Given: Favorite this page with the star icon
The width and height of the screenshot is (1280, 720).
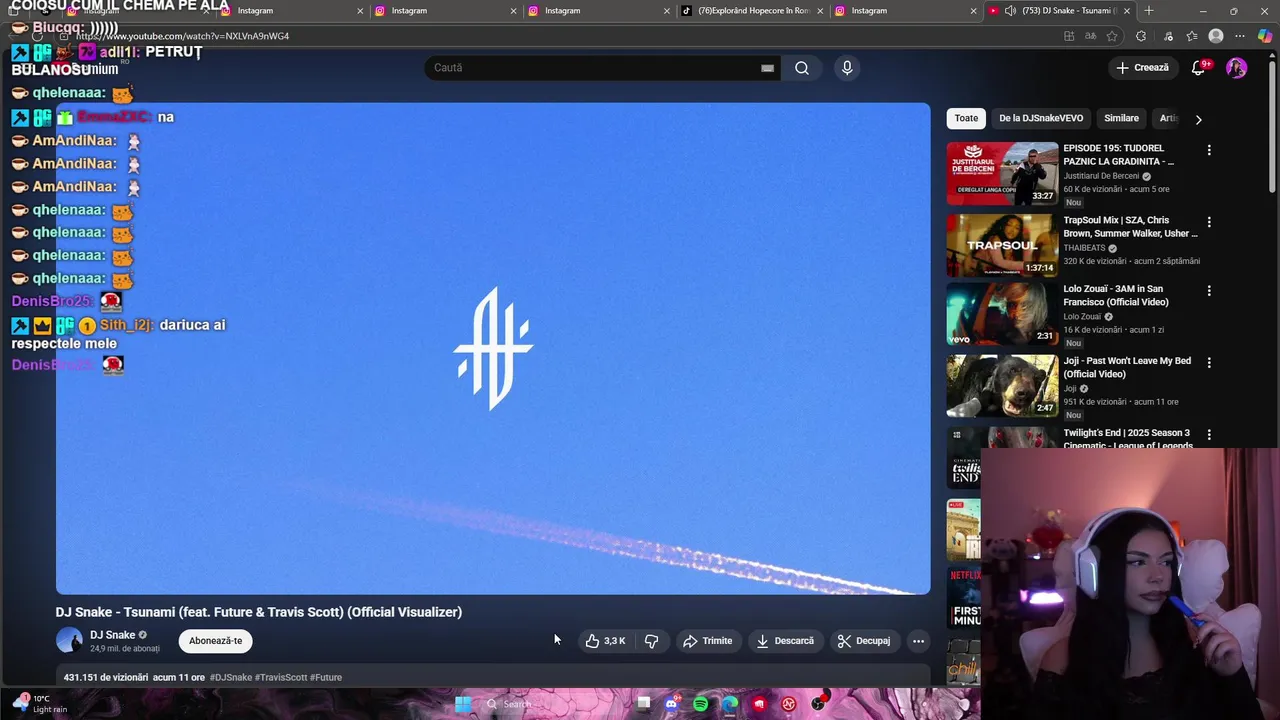Looking at the screenshot, I should [x=1112, y=36].
